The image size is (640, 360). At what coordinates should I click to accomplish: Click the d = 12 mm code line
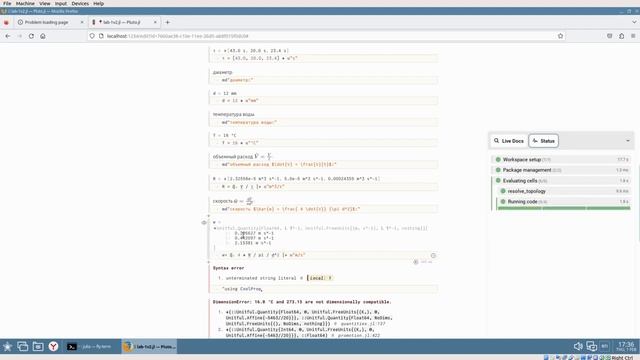pyautogui.click(x=324, y=100)
